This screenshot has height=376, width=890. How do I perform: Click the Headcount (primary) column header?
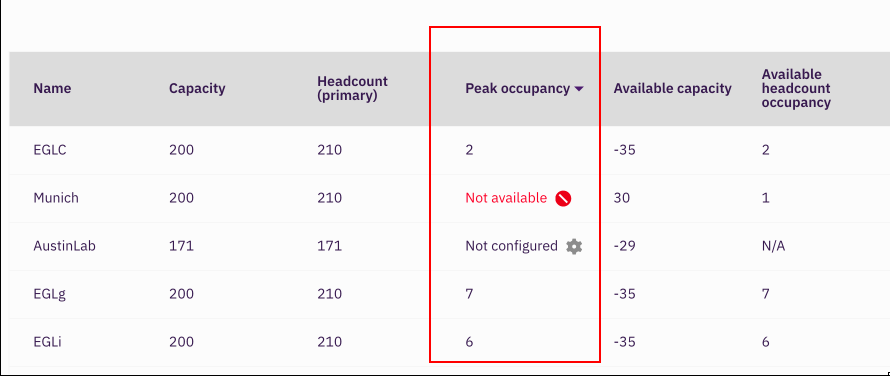click(x=352, y=89)
